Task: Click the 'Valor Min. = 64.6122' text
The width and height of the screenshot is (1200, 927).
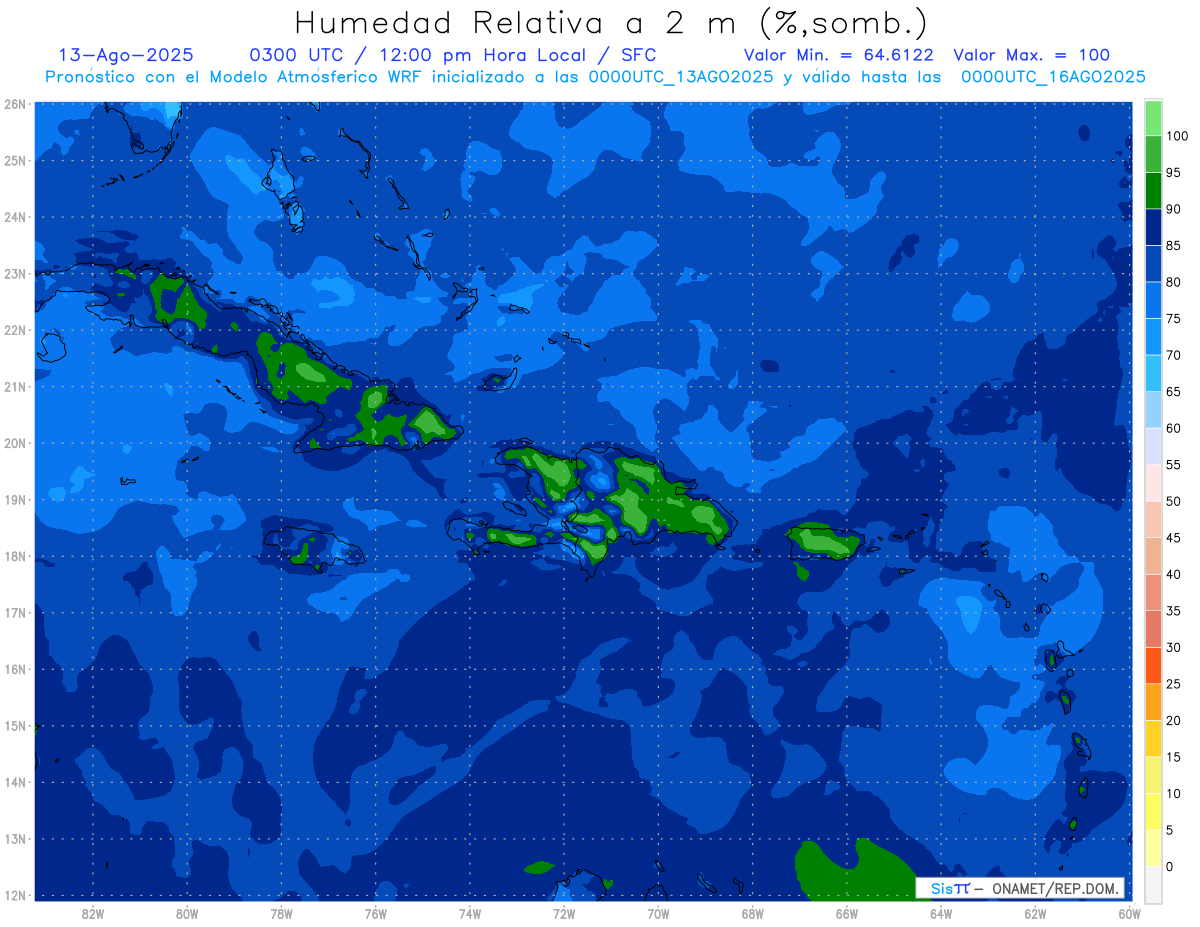Action: tap(839, 55)
